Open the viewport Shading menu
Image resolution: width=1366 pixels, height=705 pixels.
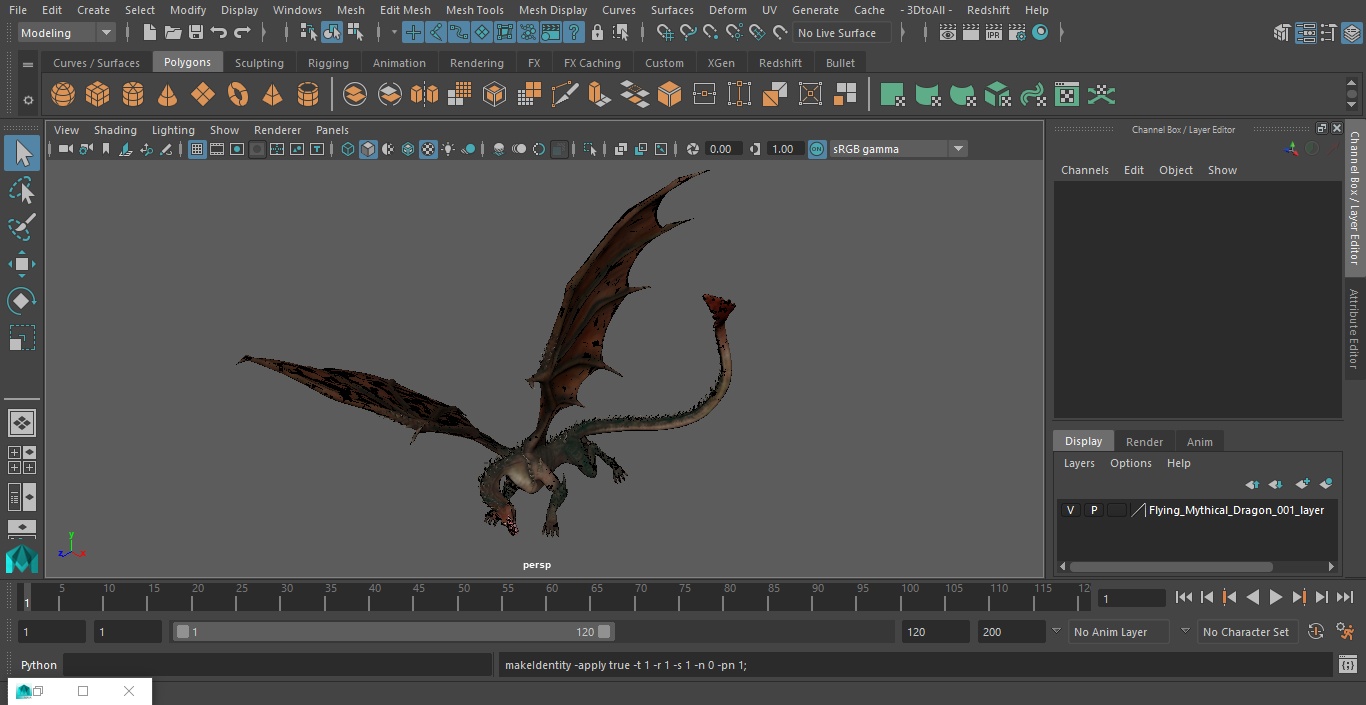[x=115, y=130]
